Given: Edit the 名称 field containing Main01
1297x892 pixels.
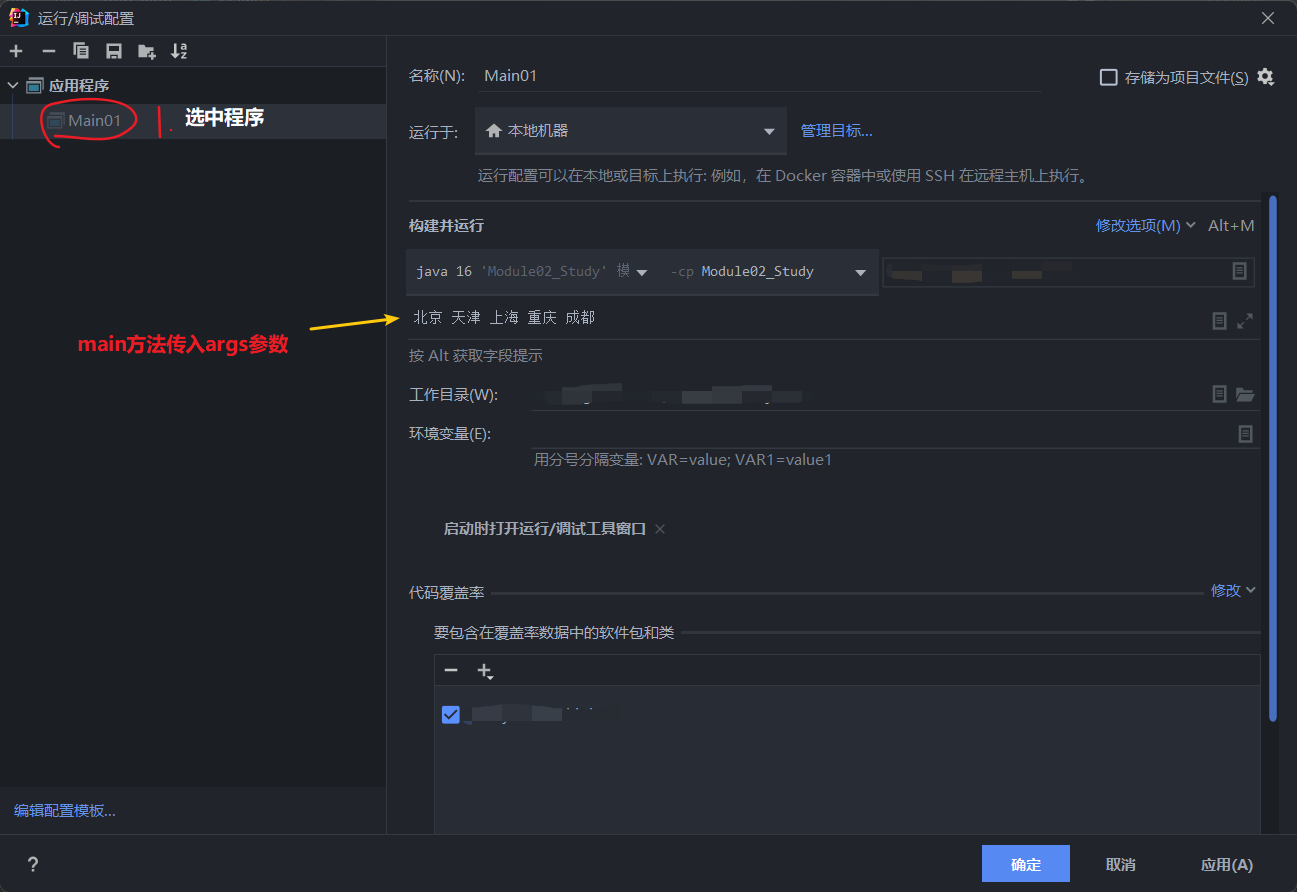Looking at the screenshot, I should click(758, 76).
